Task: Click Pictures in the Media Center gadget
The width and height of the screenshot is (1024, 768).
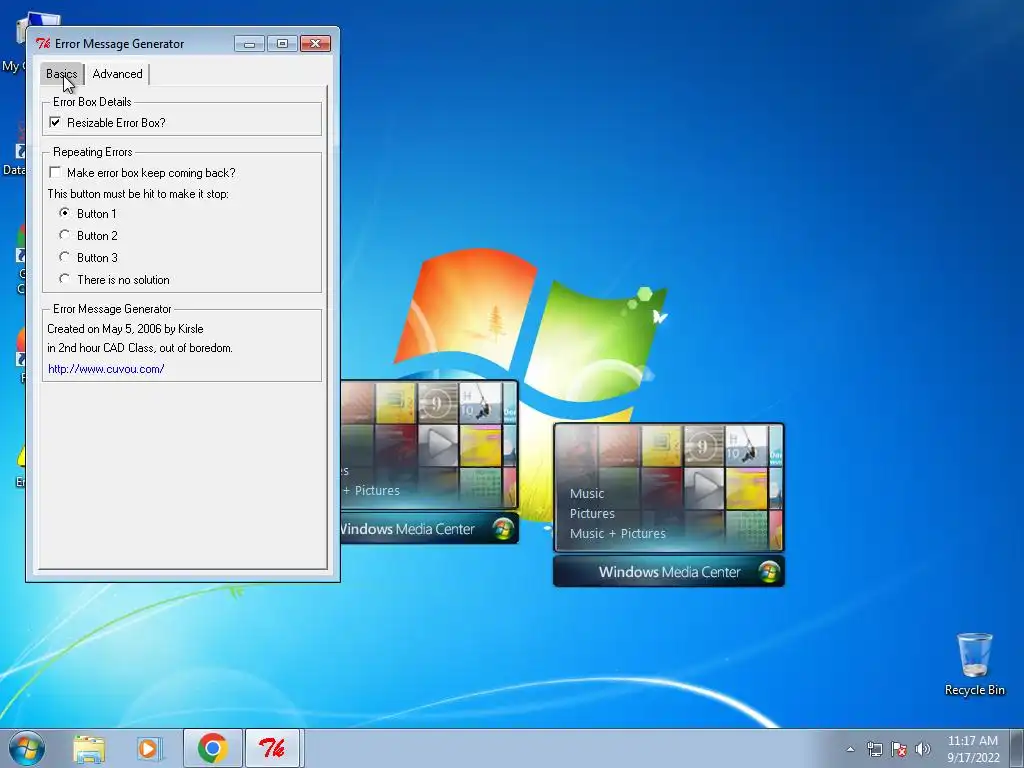Action: (x=592, y=513)
